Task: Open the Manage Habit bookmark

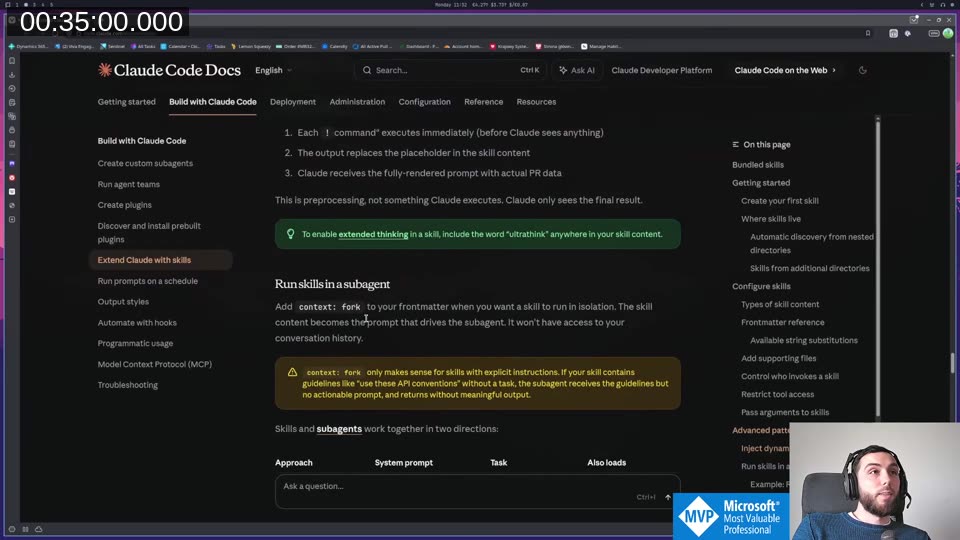Action: 601,47
